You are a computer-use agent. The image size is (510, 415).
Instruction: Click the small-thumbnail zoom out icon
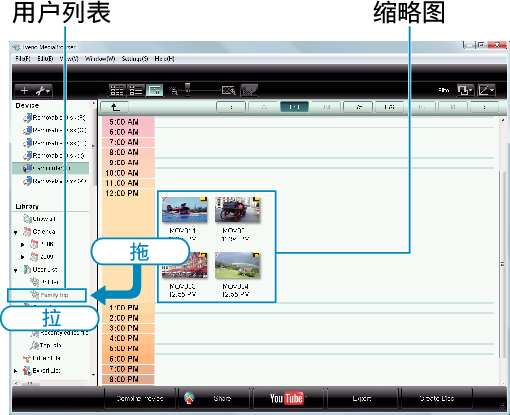coord(174,91)
